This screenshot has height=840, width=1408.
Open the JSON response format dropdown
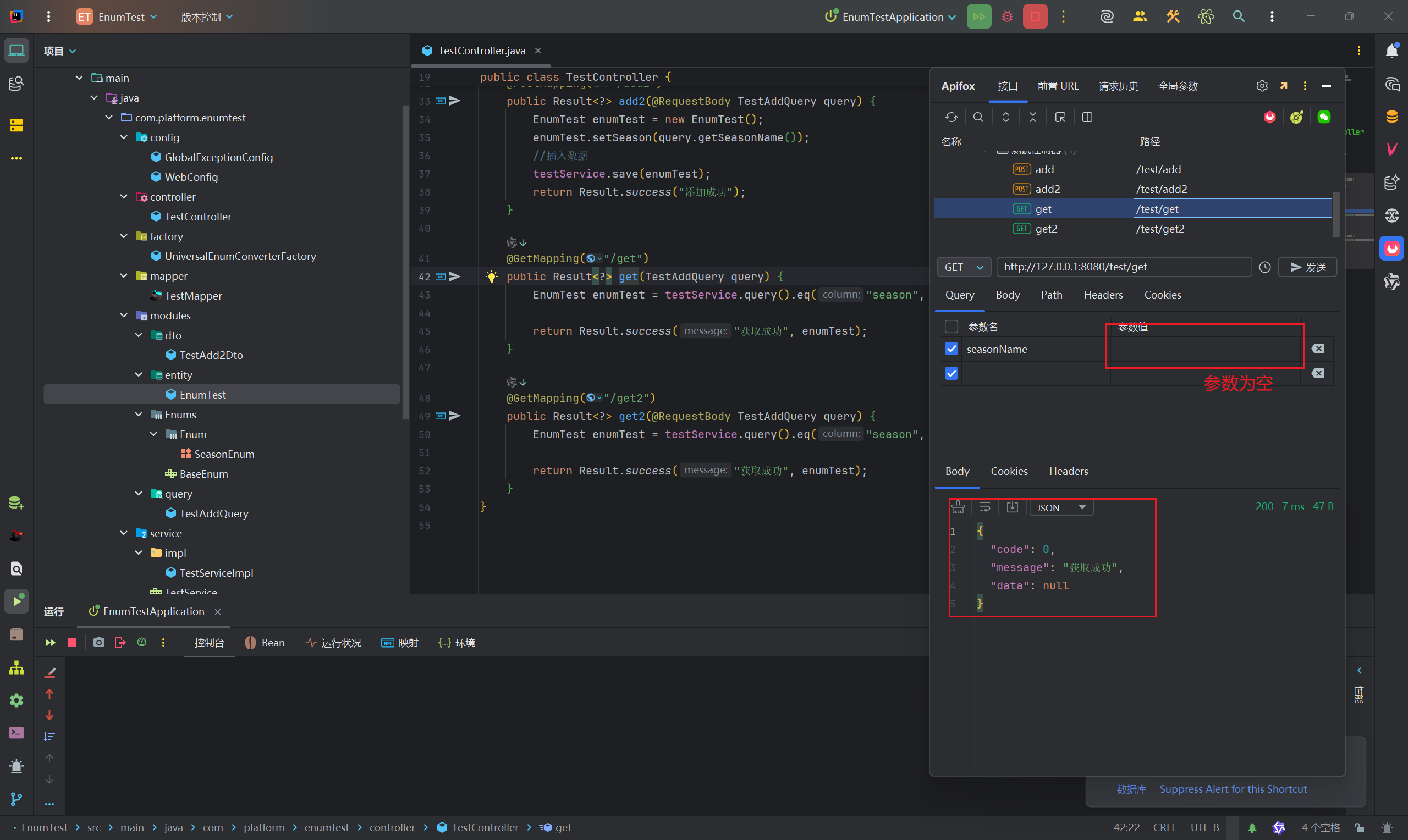pos(1061,508)
